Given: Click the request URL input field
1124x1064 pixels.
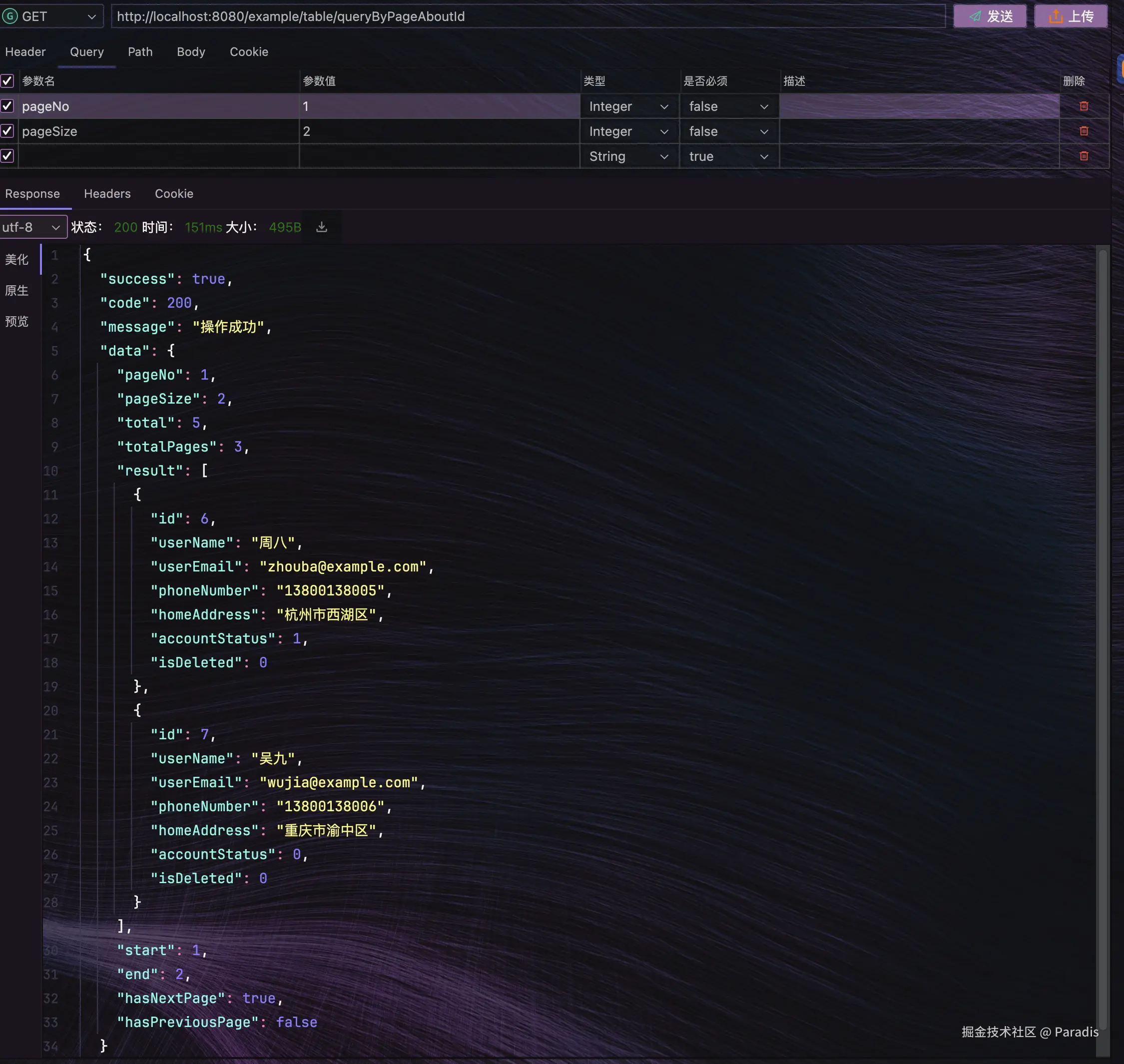Looking at the screenshot, I should [528, 16].
